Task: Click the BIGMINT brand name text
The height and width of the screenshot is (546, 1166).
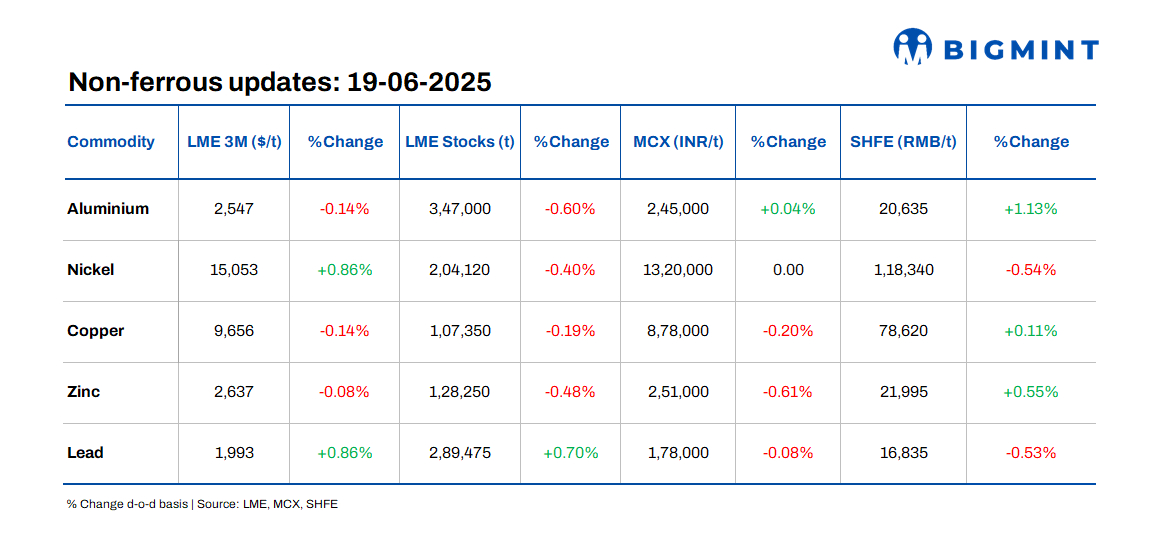Action: coord(1020,50)
